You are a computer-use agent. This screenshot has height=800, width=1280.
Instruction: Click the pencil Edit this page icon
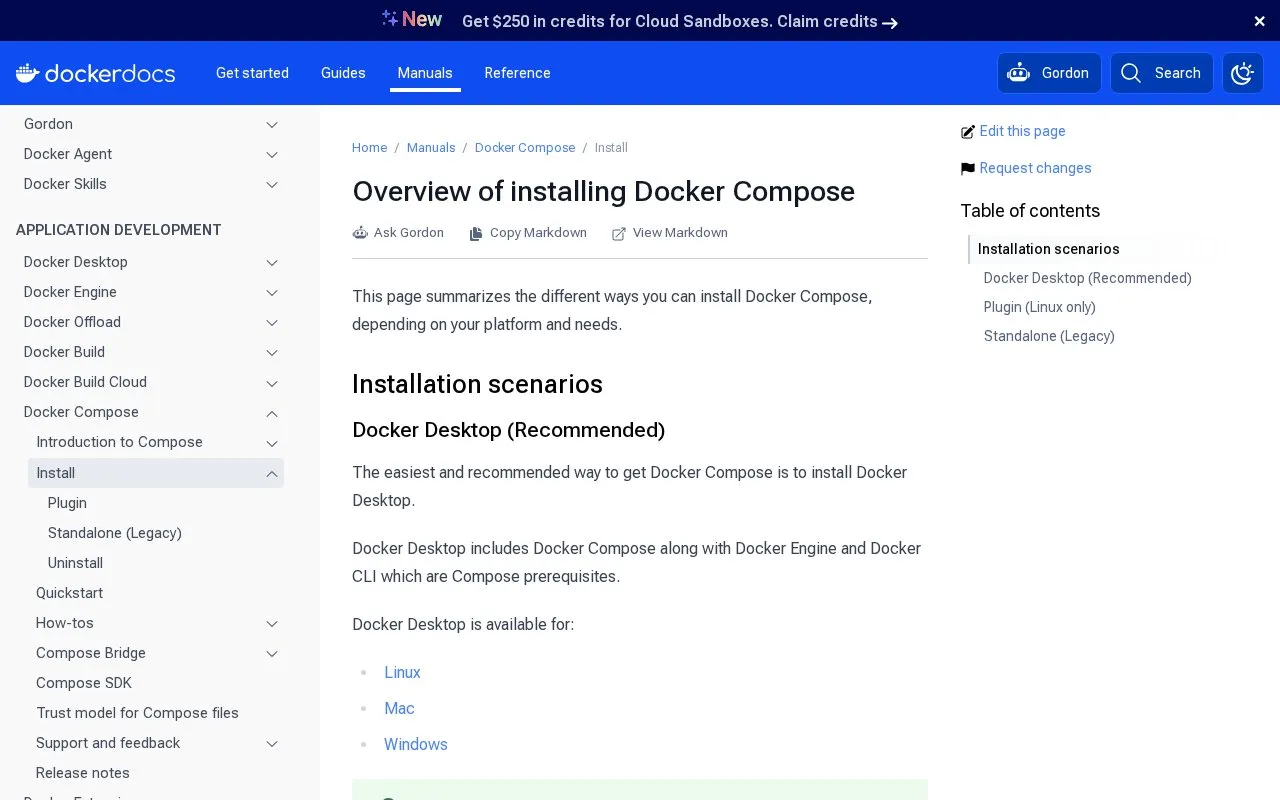(967, 132)
